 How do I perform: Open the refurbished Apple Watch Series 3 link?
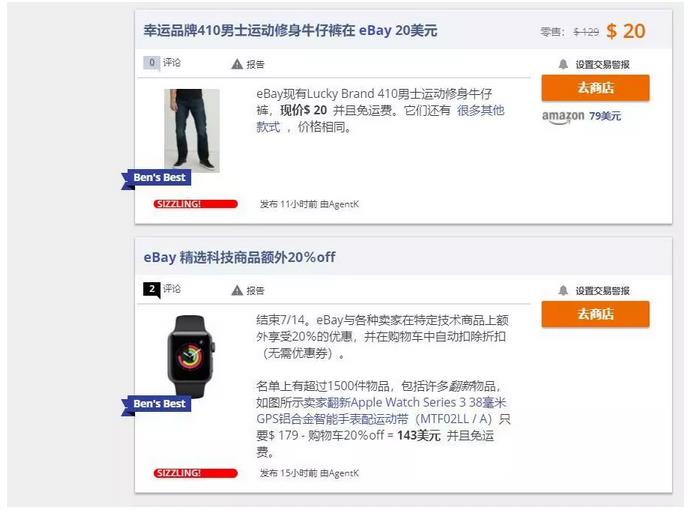pos(383,410)
